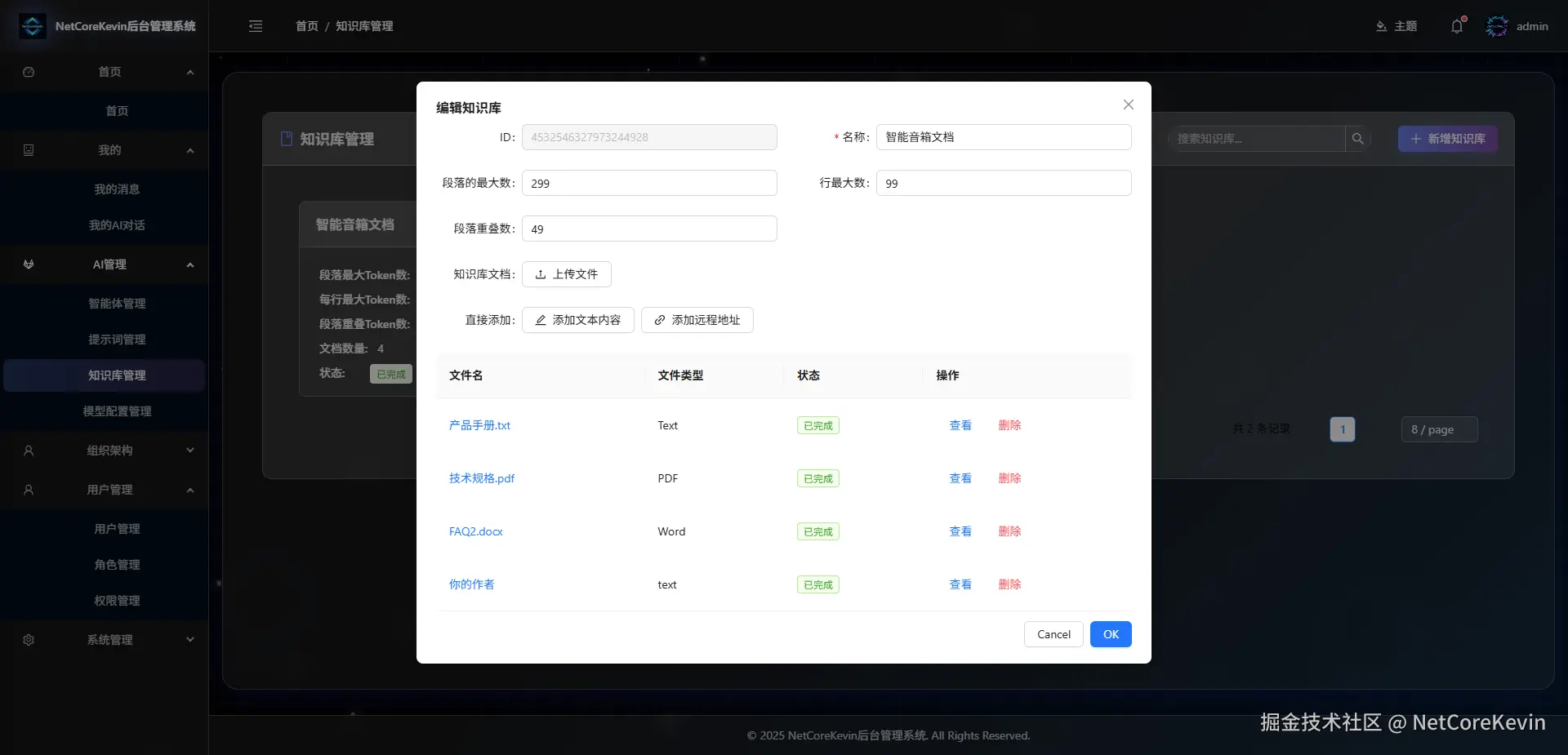Click the 上传文件 upload button
This screenshot has width=1568, height=755.
tap(566, 274)
